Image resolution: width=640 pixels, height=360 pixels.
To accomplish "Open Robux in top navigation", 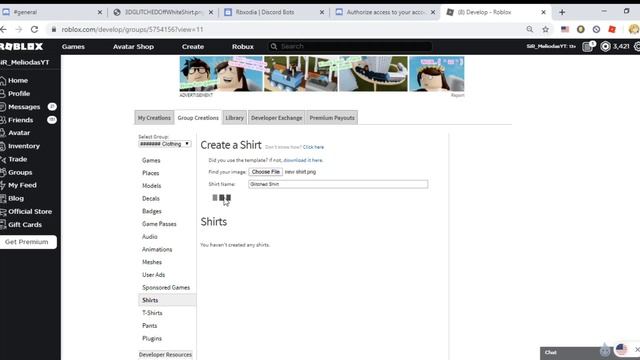I will (243, 47).
